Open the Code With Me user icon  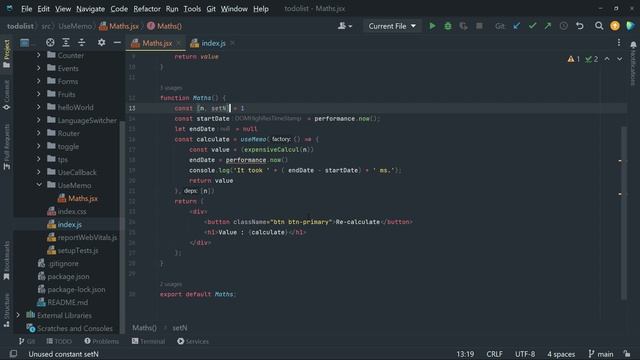coord(344,26)
